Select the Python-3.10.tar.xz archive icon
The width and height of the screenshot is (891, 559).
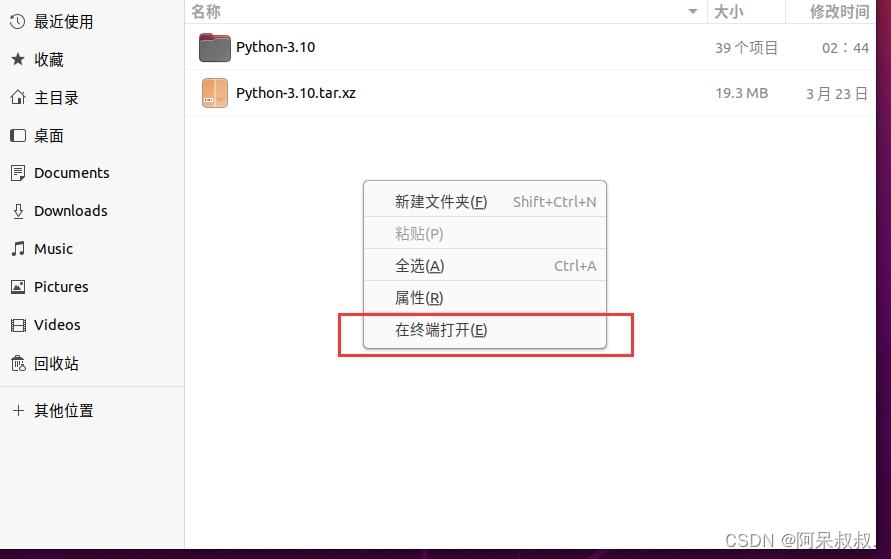214,93
